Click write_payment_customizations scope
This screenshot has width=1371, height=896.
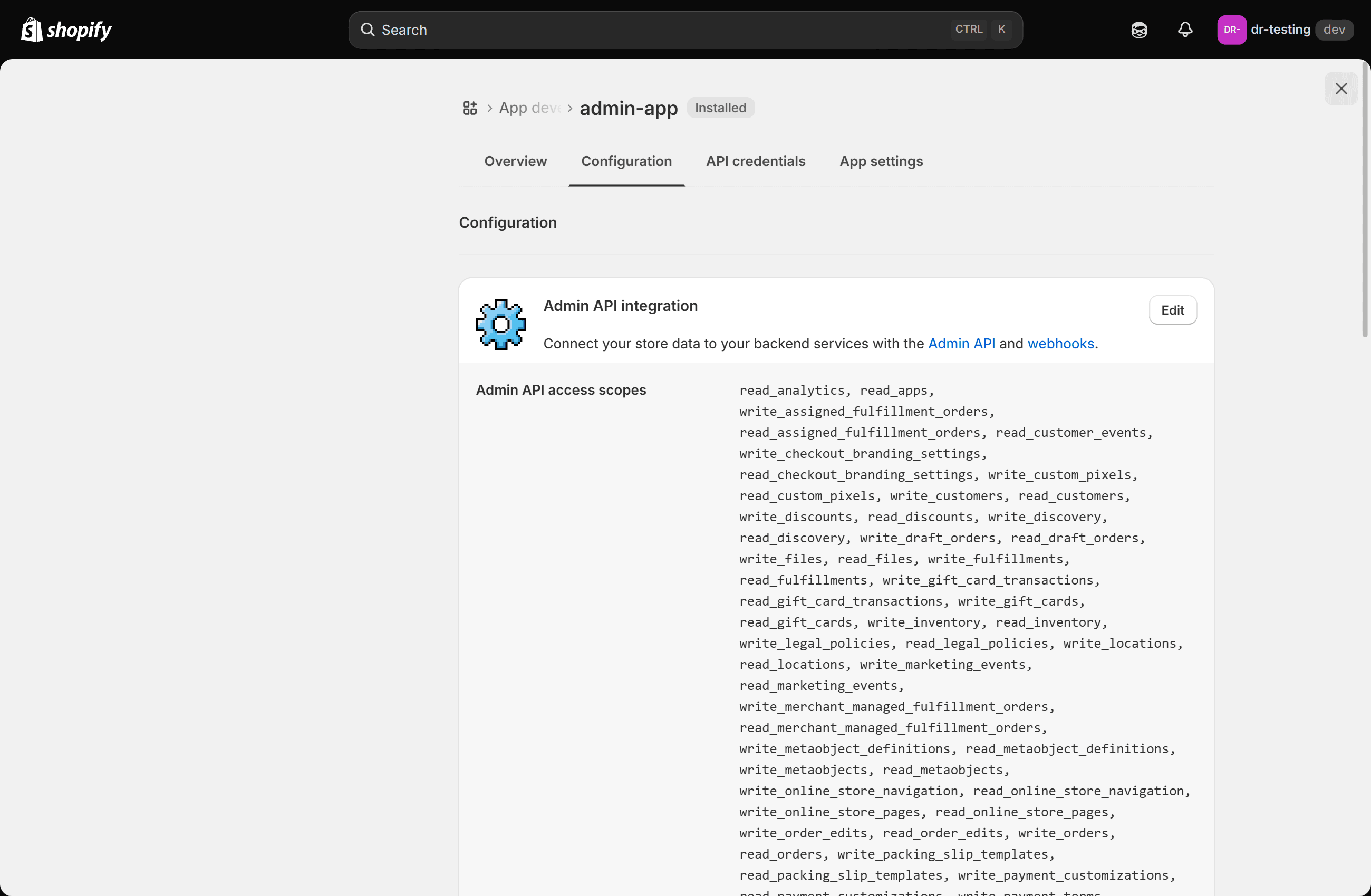pos(1063,875)
